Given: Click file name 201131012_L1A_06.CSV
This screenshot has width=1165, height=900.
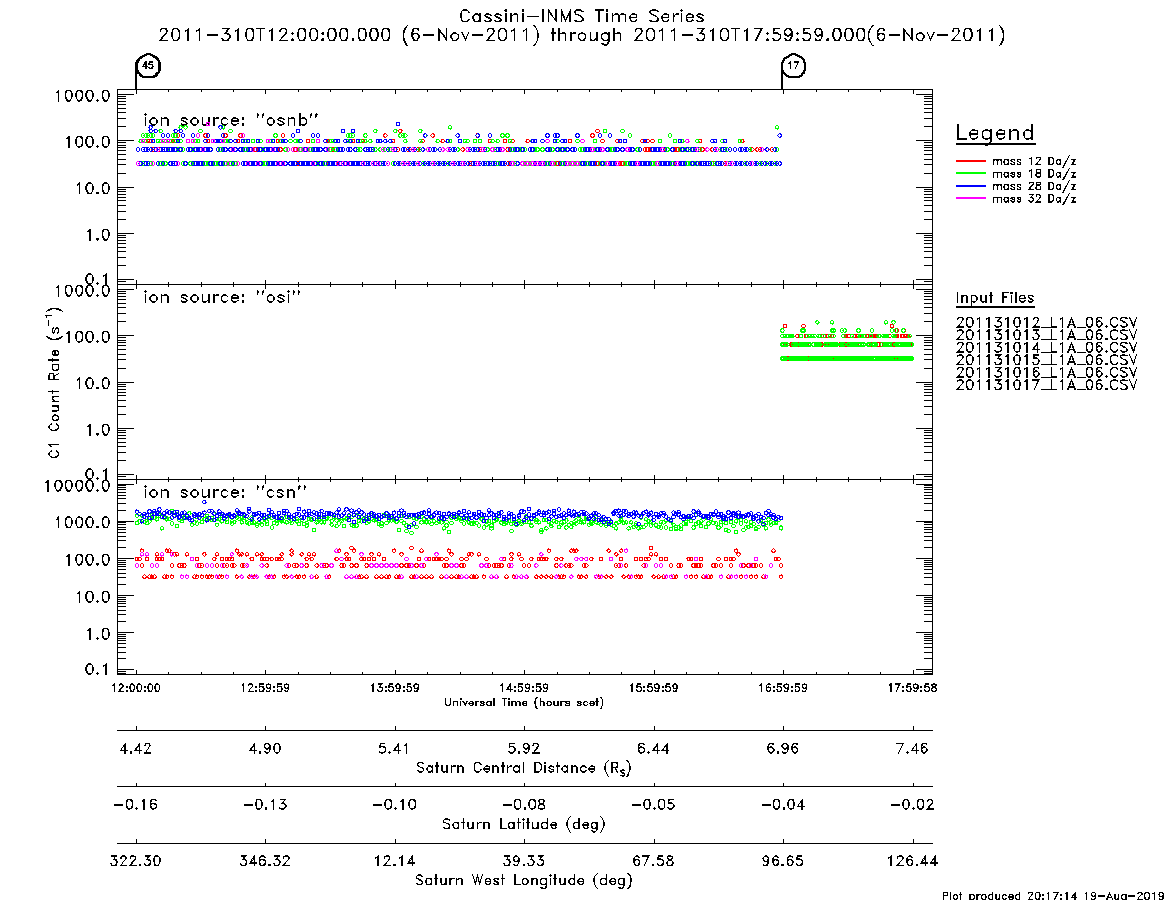Looking at the screenshot, I should (1046, 323).
